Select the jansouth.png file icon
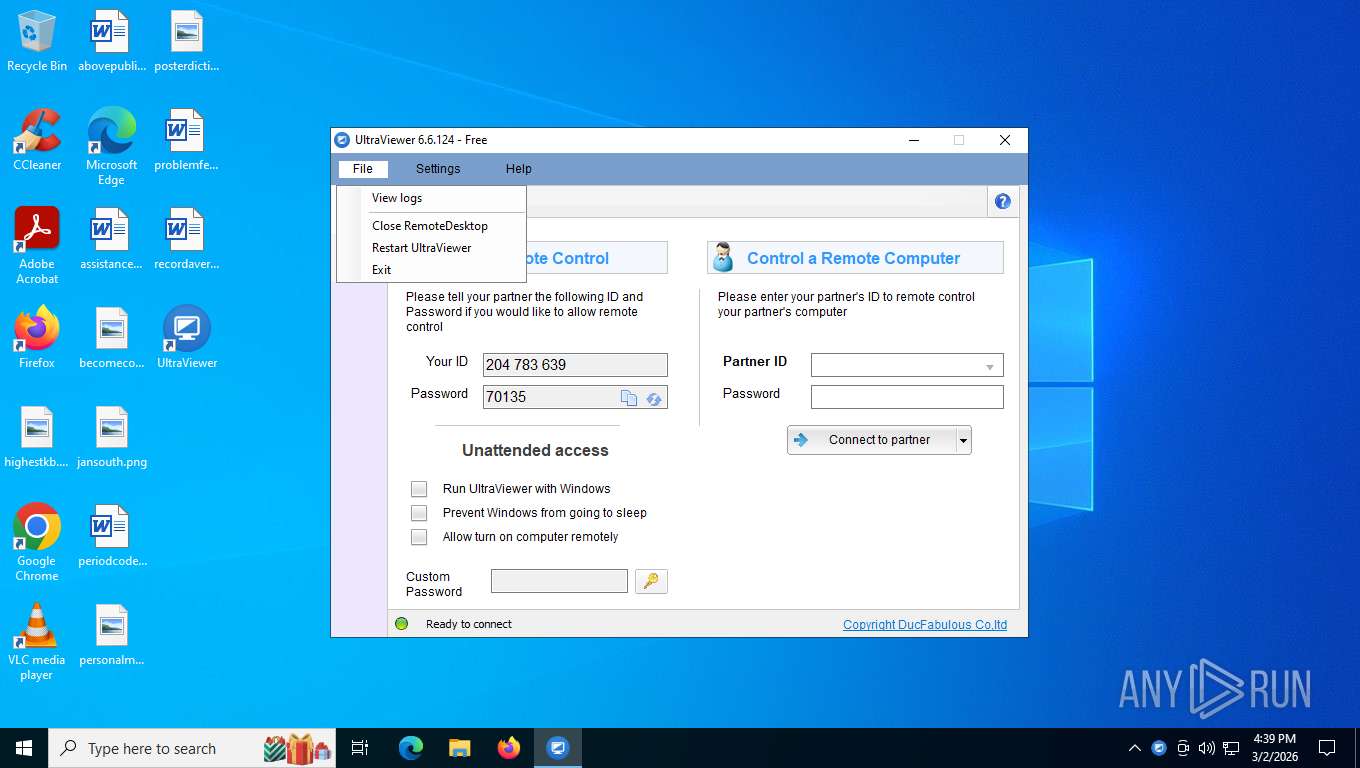 coord(111,437)
